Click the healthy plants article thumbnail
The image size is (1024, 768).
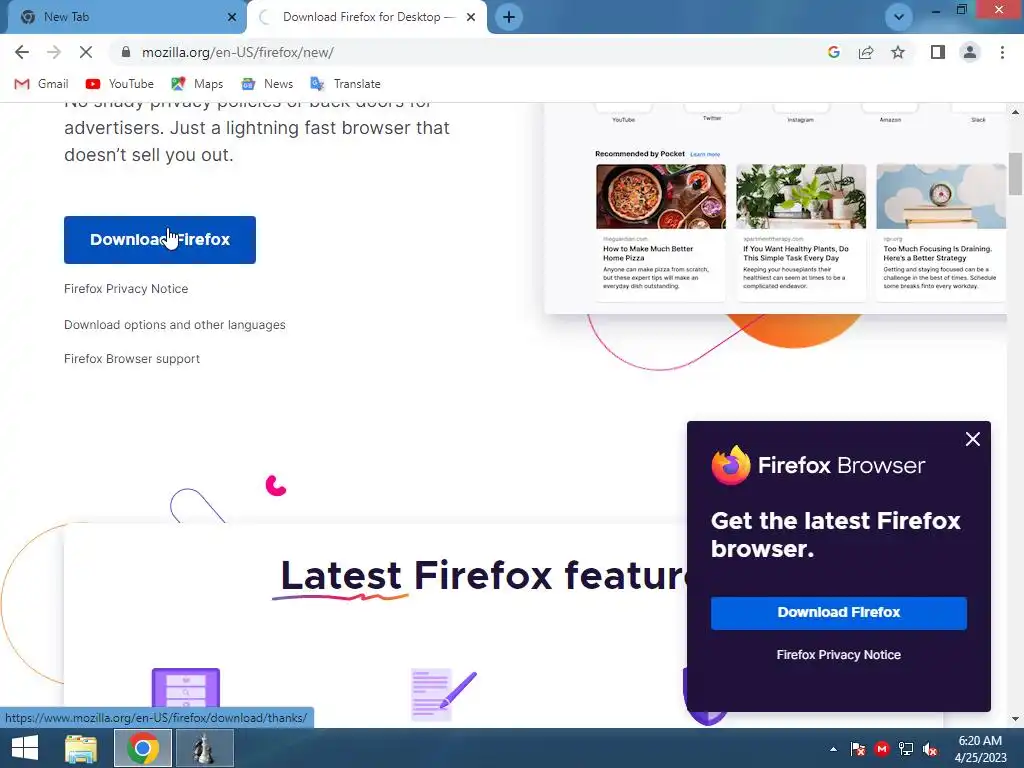pos(801,196)
